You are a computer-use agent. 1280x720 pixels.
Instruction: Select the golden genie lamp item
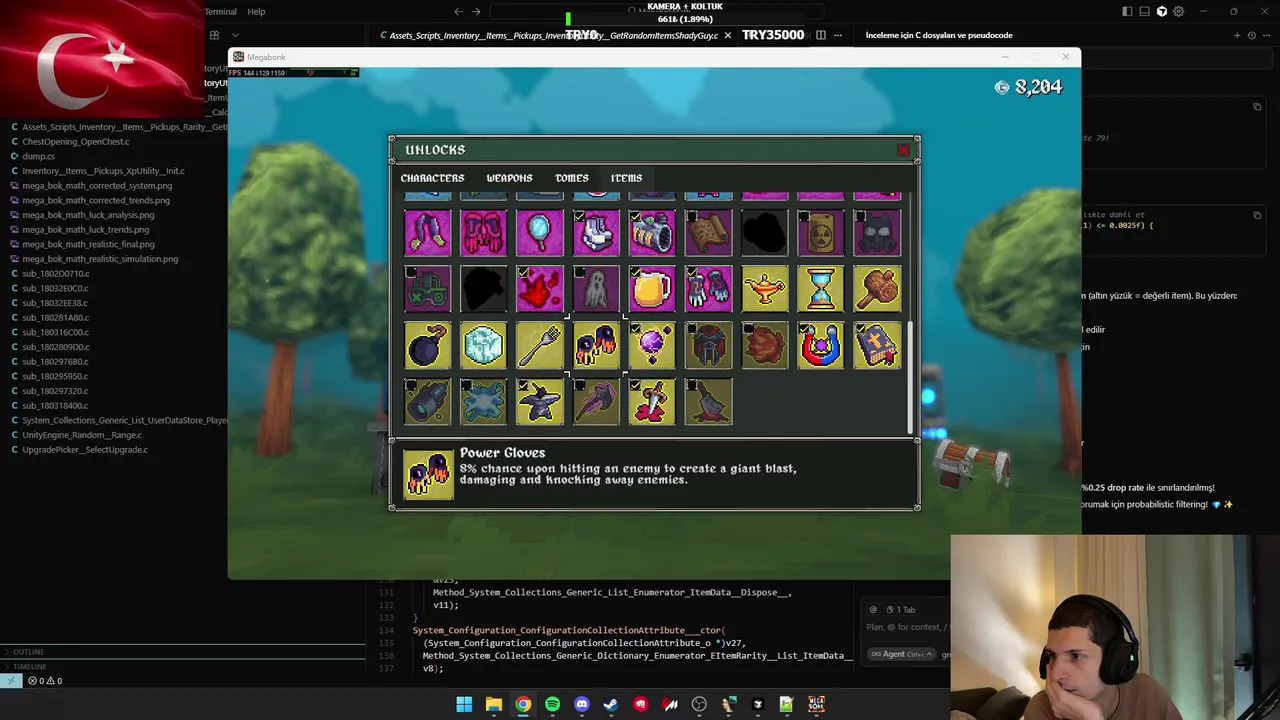pyautogui.click(x=765, y=289)
